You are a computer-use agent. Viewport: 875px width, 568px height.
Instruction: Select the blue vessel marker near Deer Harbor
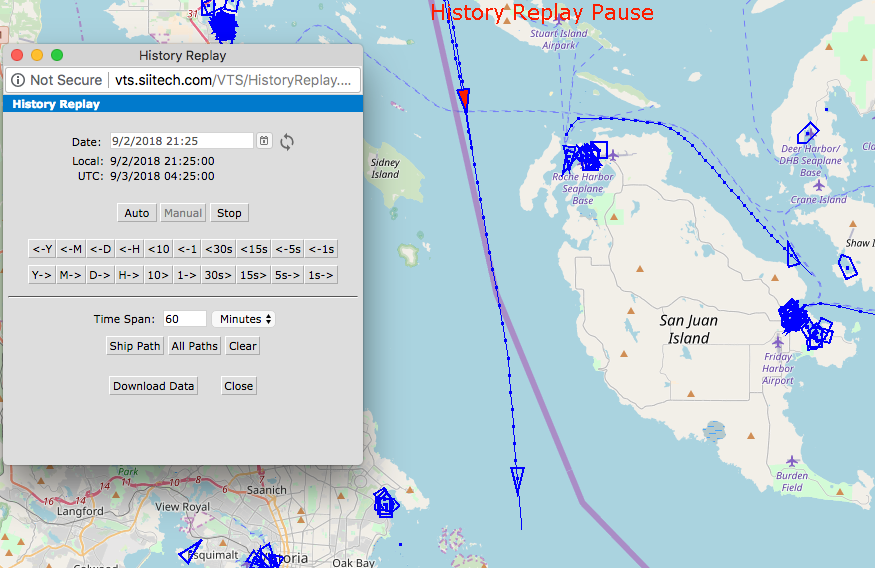(x=807, y=133)
